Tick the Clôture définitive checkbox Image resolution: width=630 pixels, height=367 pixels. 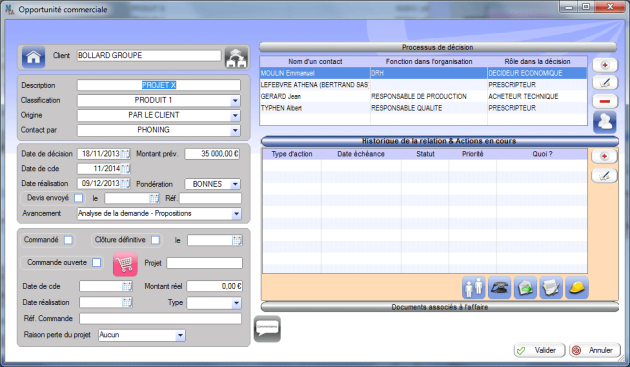155,240
